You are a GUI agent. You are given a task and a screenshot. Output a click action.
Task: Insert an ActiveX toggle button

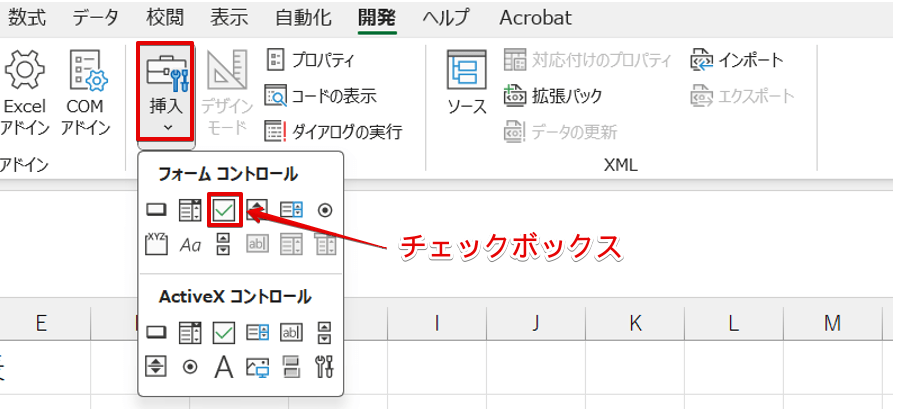(291, 367)
